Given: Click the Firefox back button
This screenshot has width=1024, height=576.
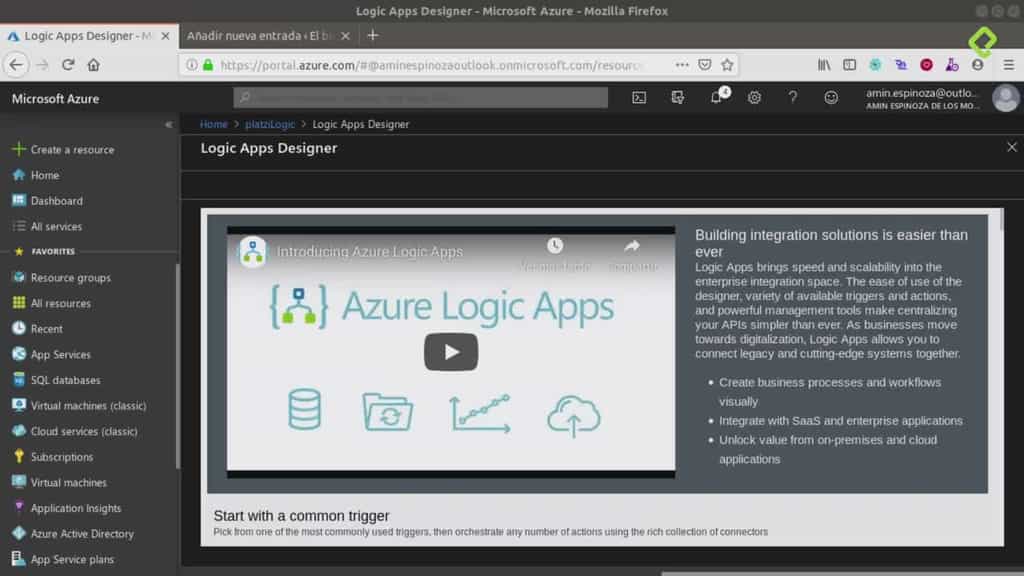Looking at the screenshot, I should [16, 65].
